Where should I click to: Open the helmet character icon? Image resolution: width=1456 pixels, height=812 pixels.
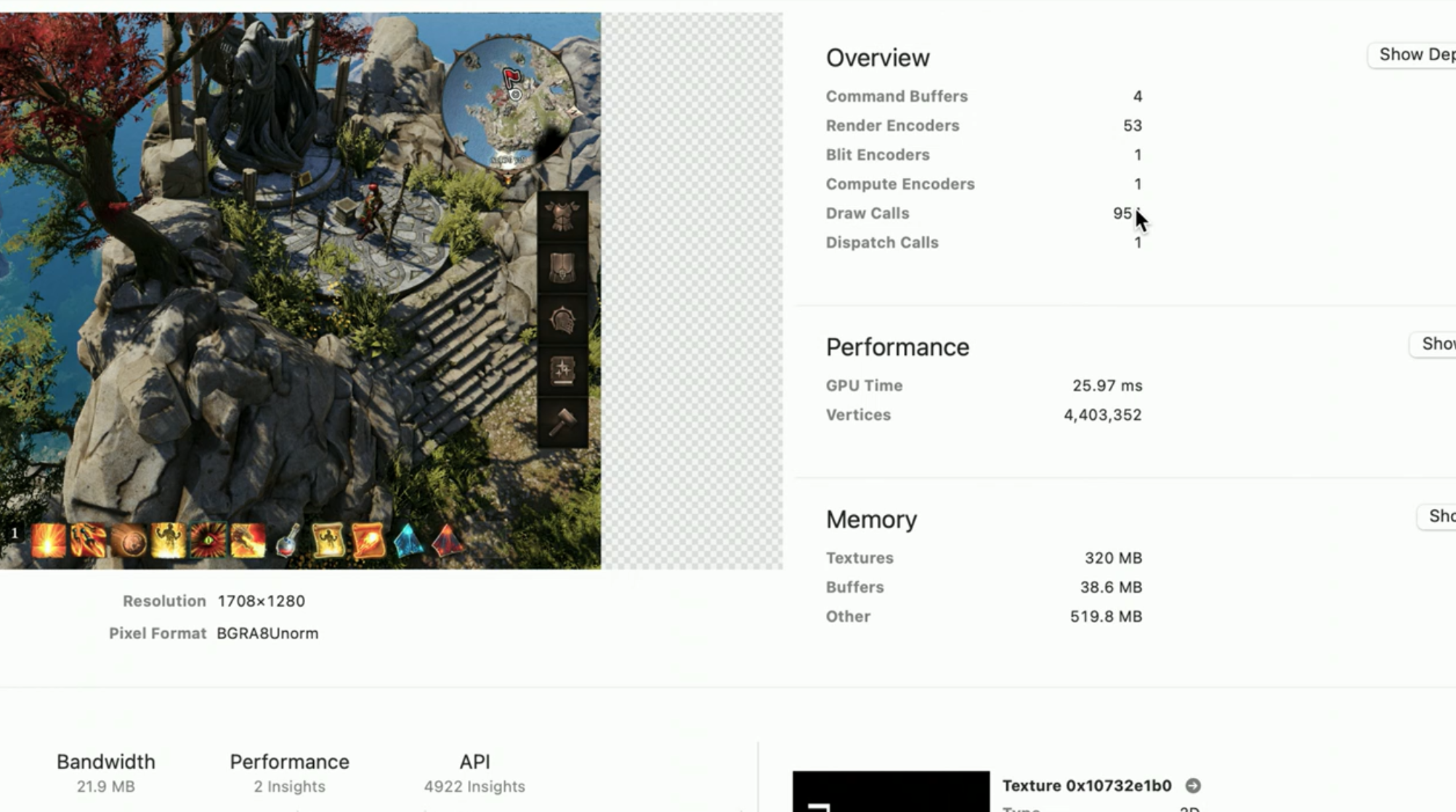tap(562, 319)
